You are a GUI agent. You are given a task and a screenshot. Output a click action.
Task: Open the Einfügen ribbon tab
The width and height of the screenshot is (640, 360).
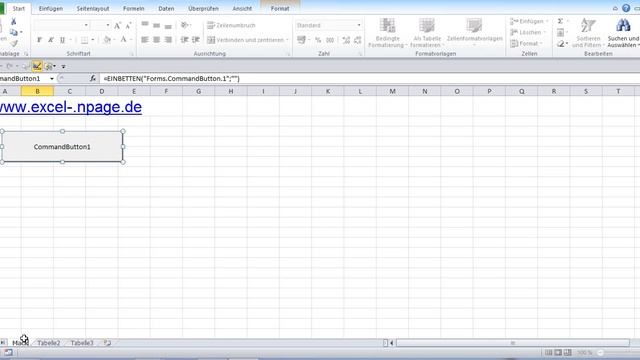tap(51, 8)
